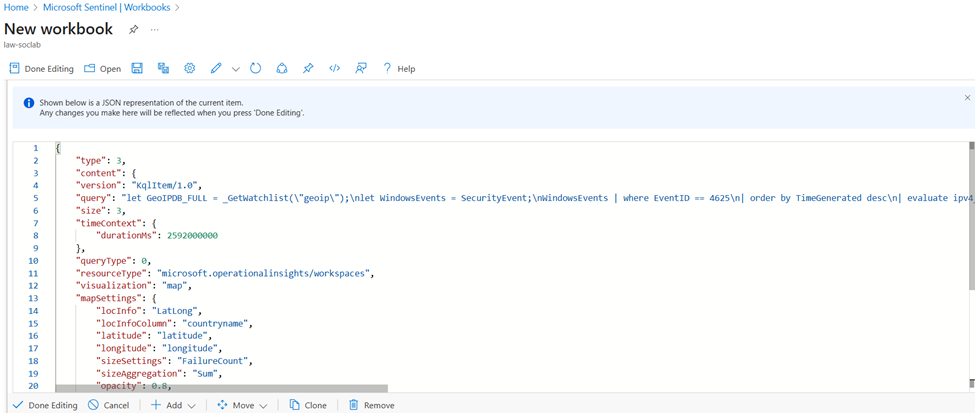The width and height of the screenshot is (975, 413).
Task: Click the editor's horizontal scrollbar
Action: coord(221,389)
